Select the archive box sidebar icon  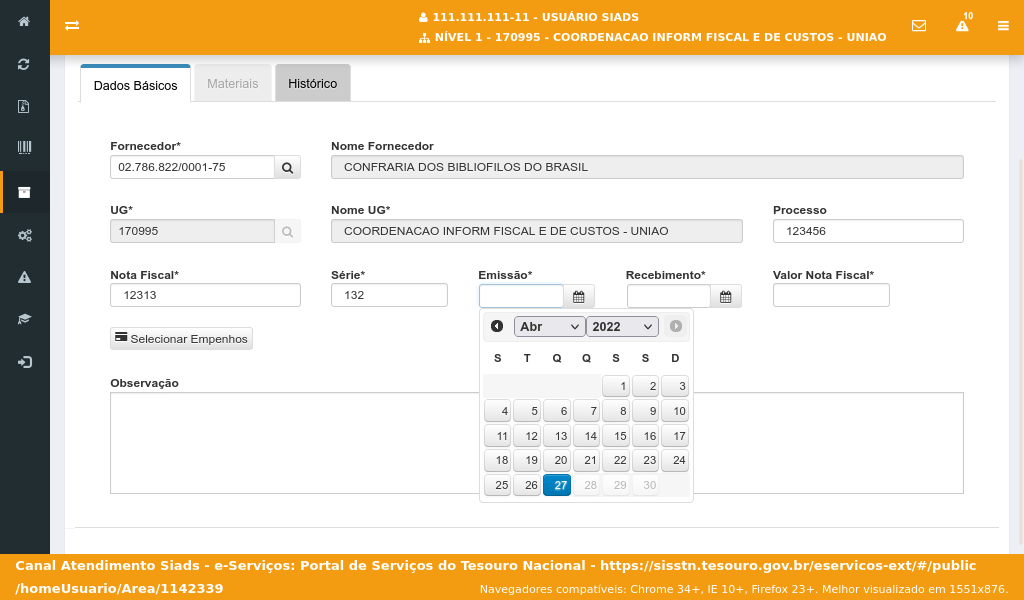[x=24, y=193]
